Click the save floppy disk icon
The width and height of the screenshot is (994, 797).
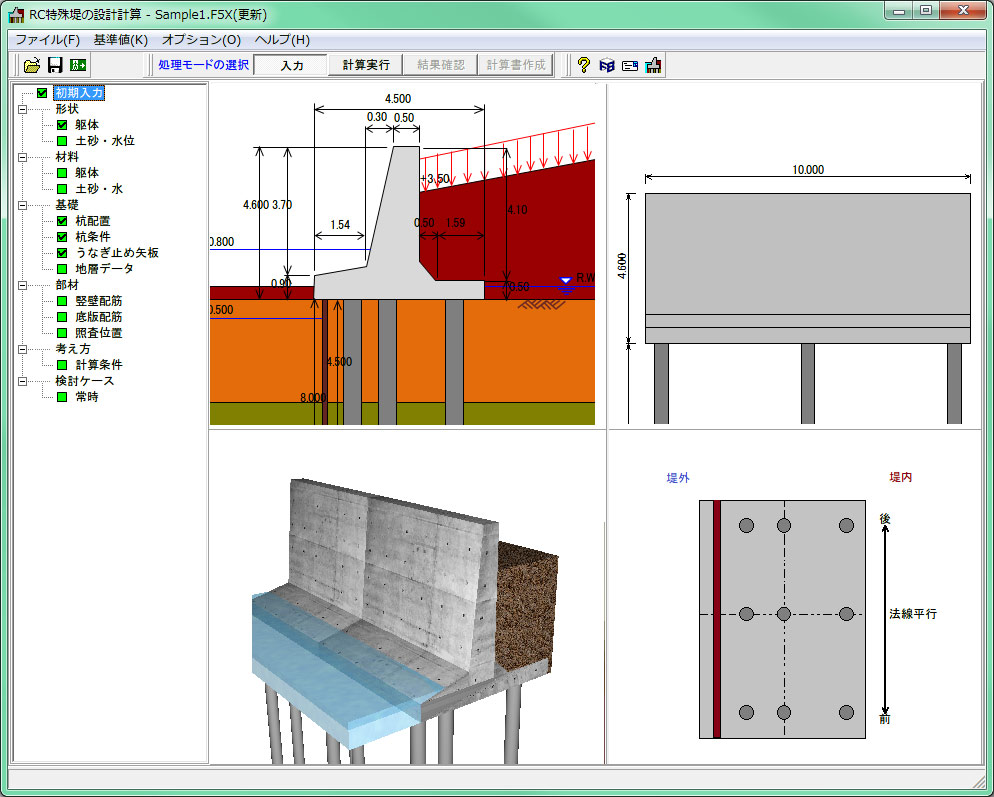(55, 65)
